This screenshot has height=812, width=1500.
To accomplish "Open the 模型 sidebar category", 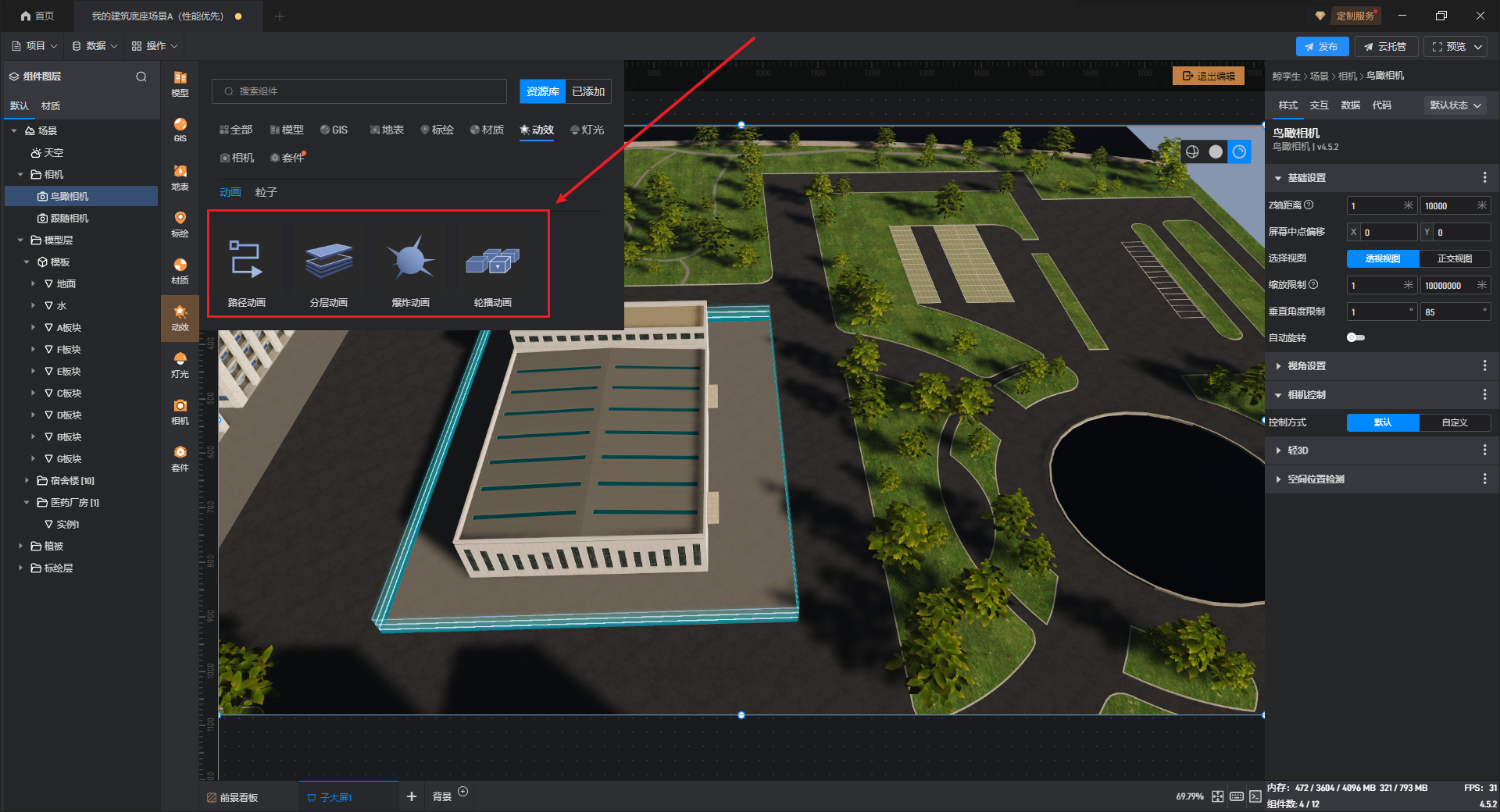I will point(180,84).
